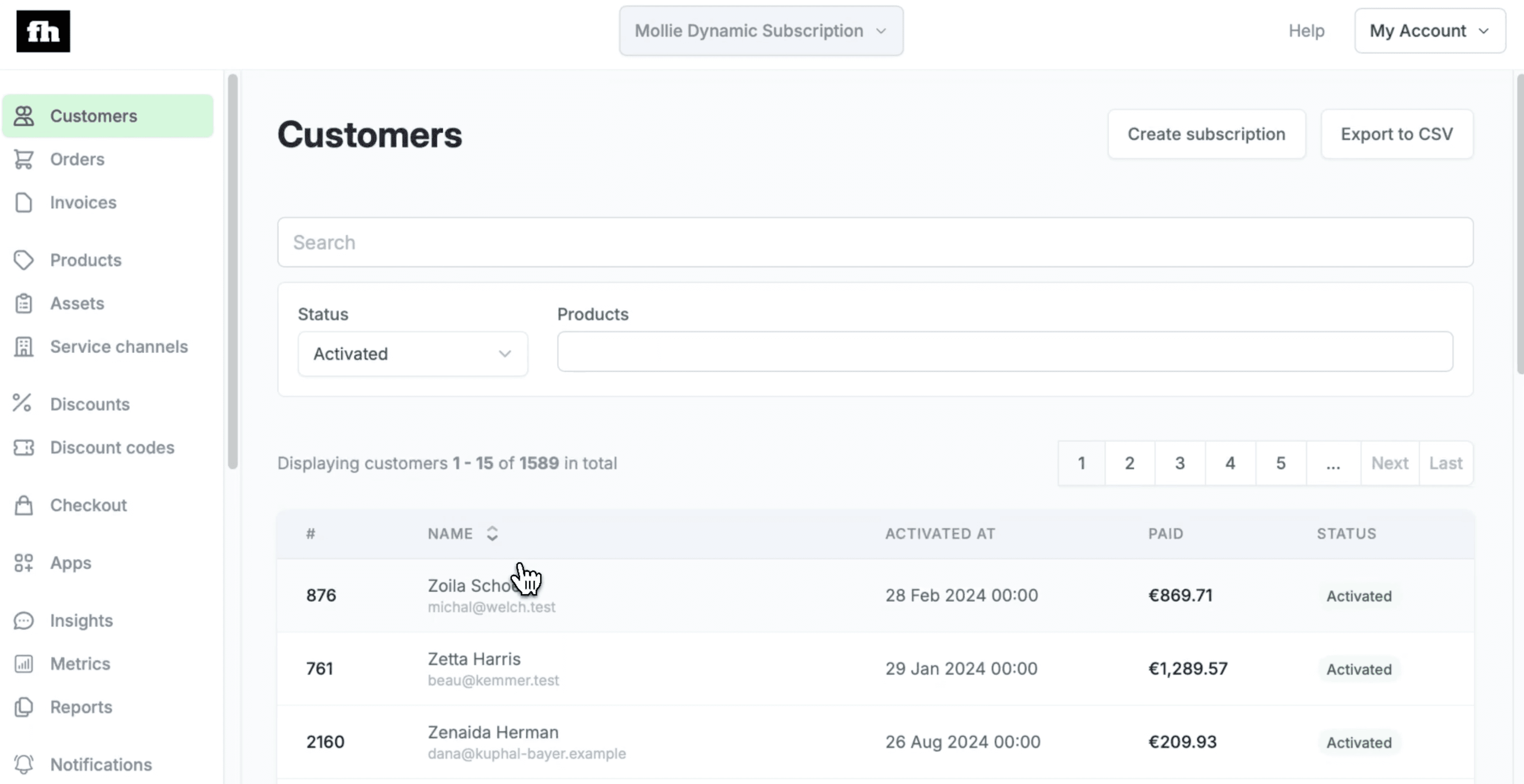Click the fh logo icon
Screen dimensions: 1524x784
pyautogui.click(x=43, y=31)
